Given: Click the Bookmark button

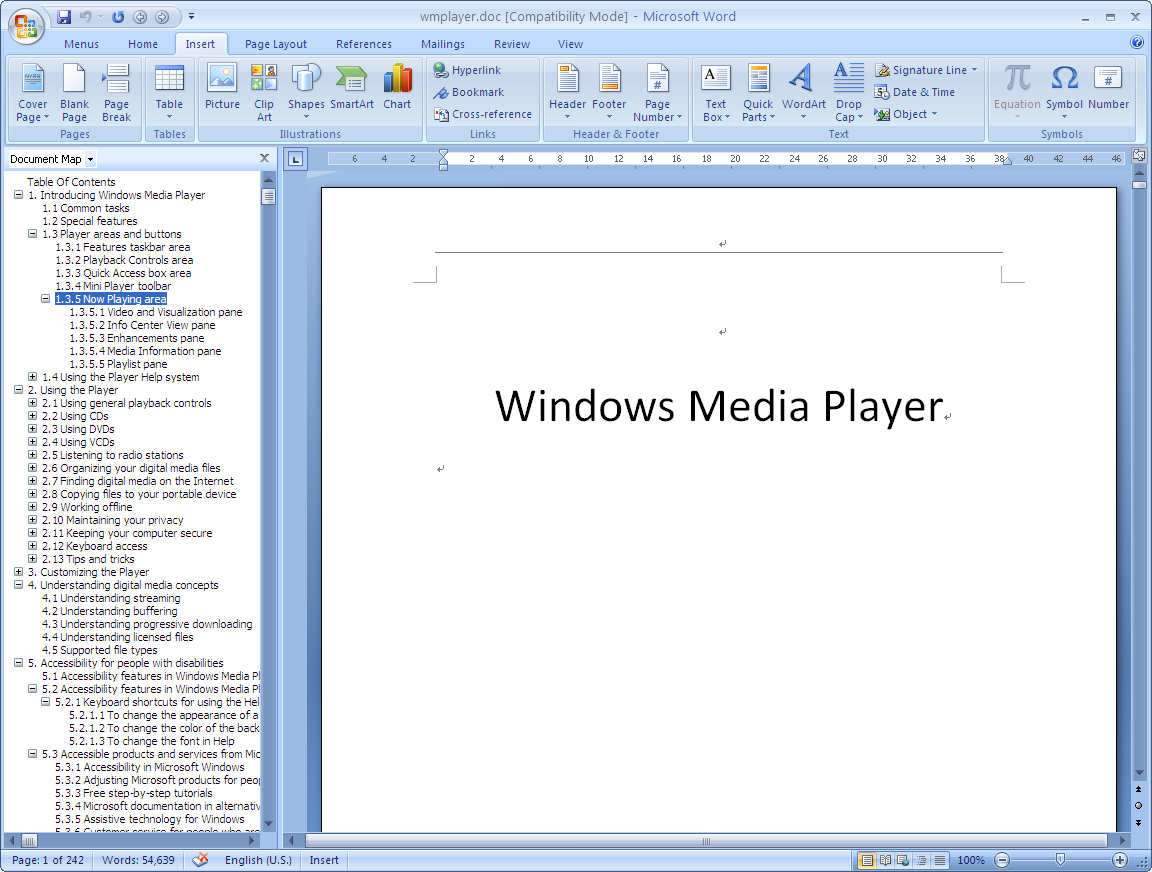Looking at the screenshot, I should click(x=469, y=92).
